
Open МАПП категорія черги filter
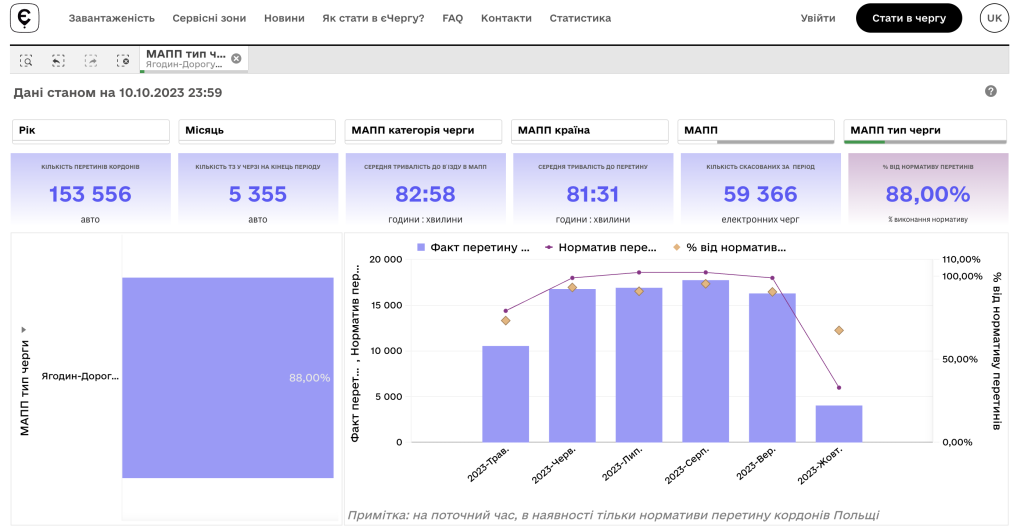[423, 131]
